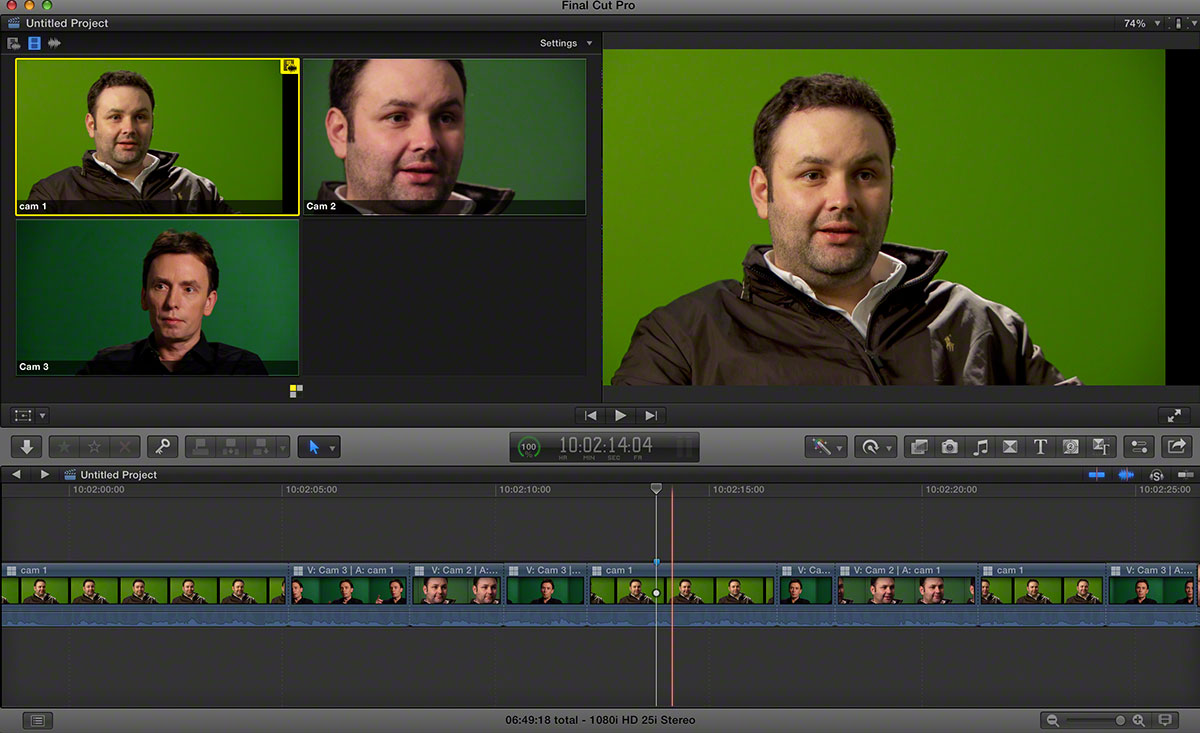The image size is (1200, 733).
Task: Toggle audio skimming waveform button
Action: coord(1127,474)
